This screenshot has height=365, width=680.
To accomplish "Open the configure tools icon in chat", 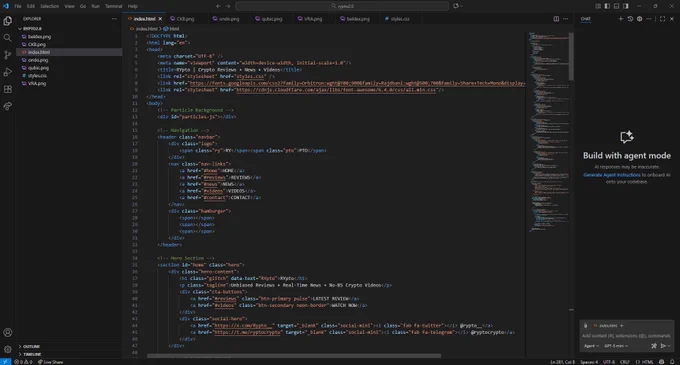I will tap(654, 346).
